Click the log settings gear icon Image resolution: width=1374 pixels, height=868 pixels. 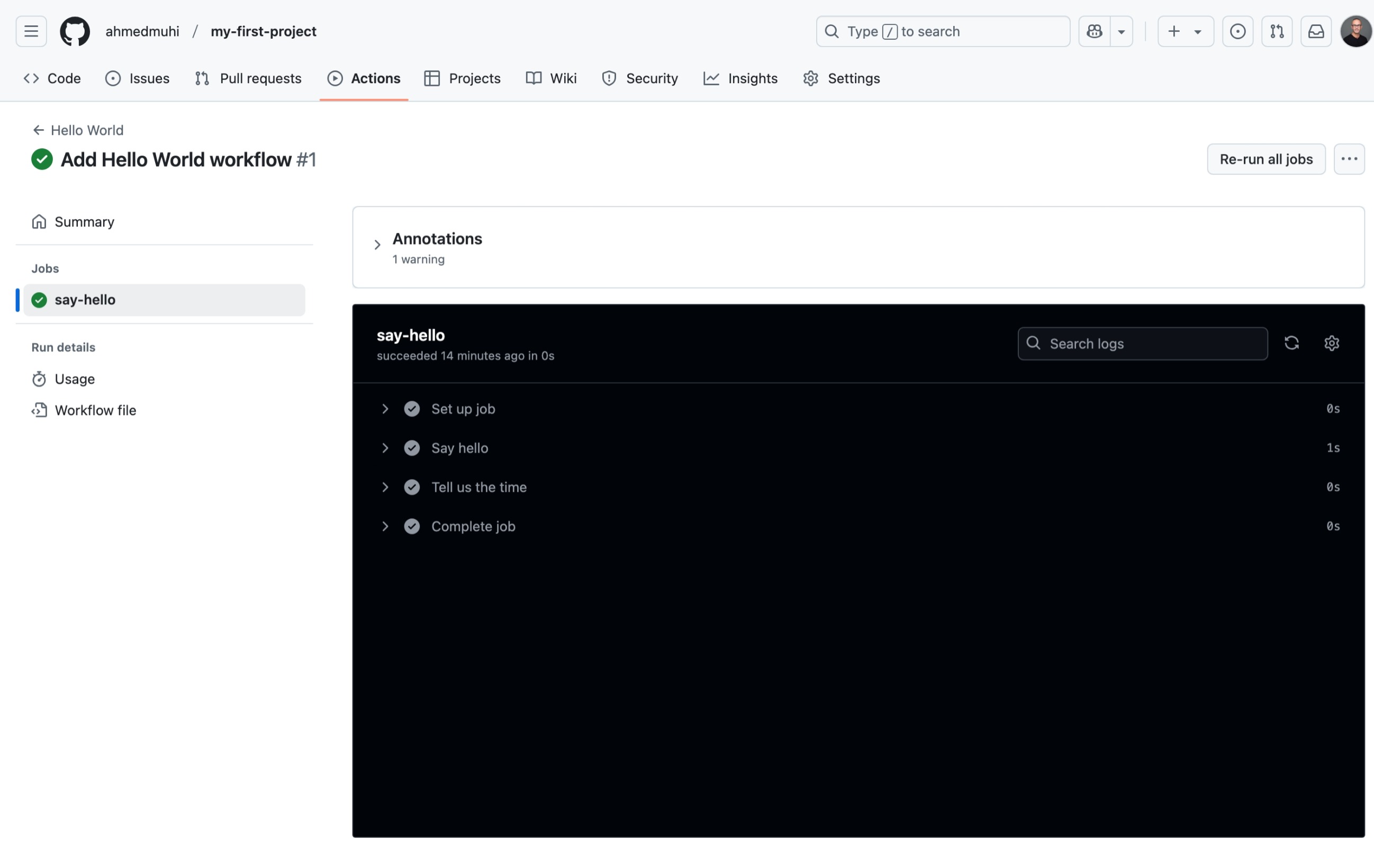1331,343
